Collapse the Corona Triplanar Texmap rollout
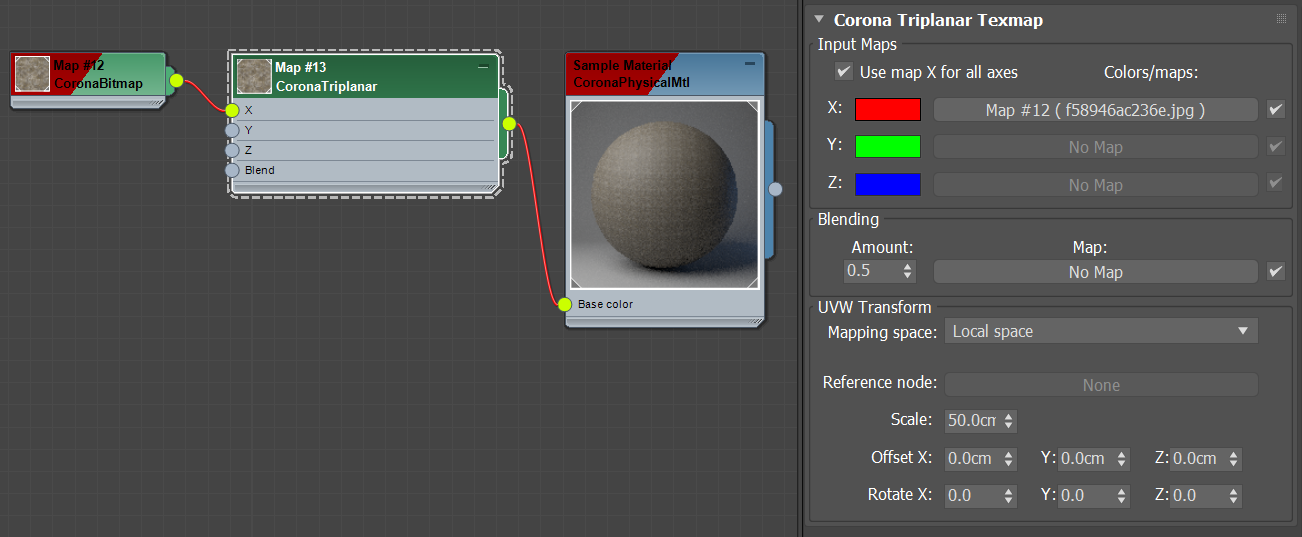 819,19
